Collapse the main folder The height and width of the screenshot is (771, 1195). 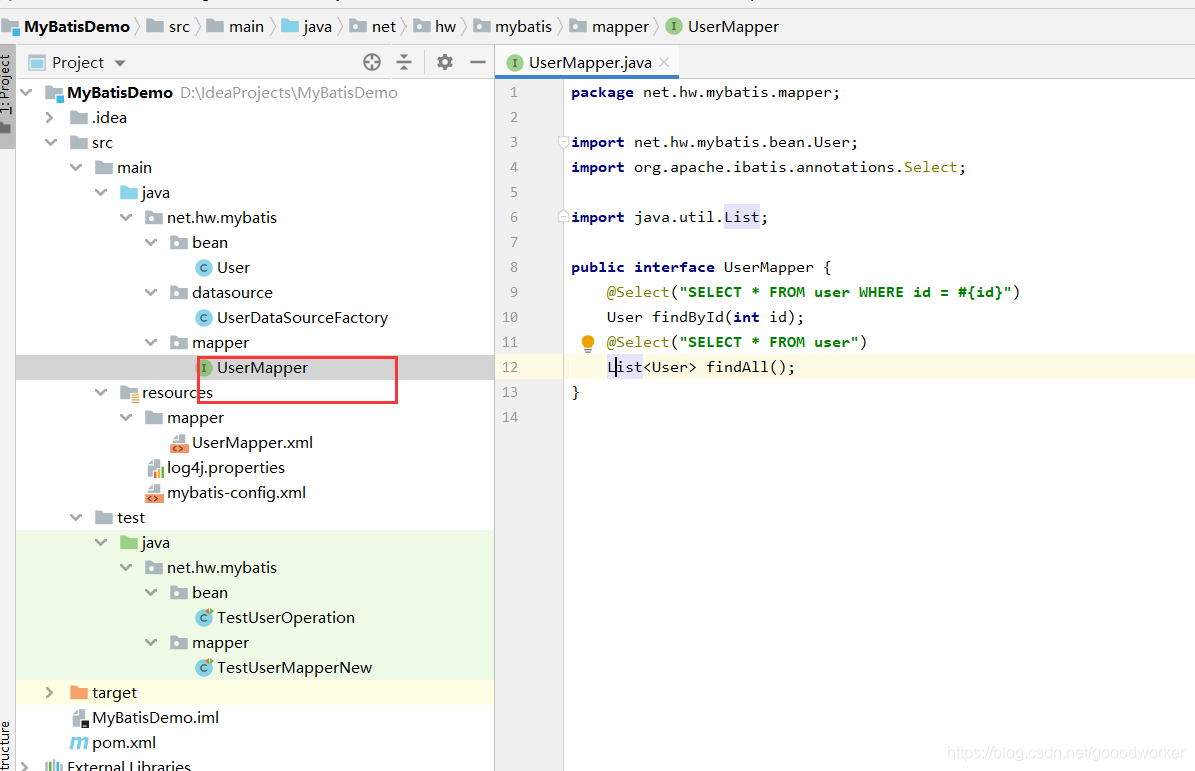tap(76, 168)
